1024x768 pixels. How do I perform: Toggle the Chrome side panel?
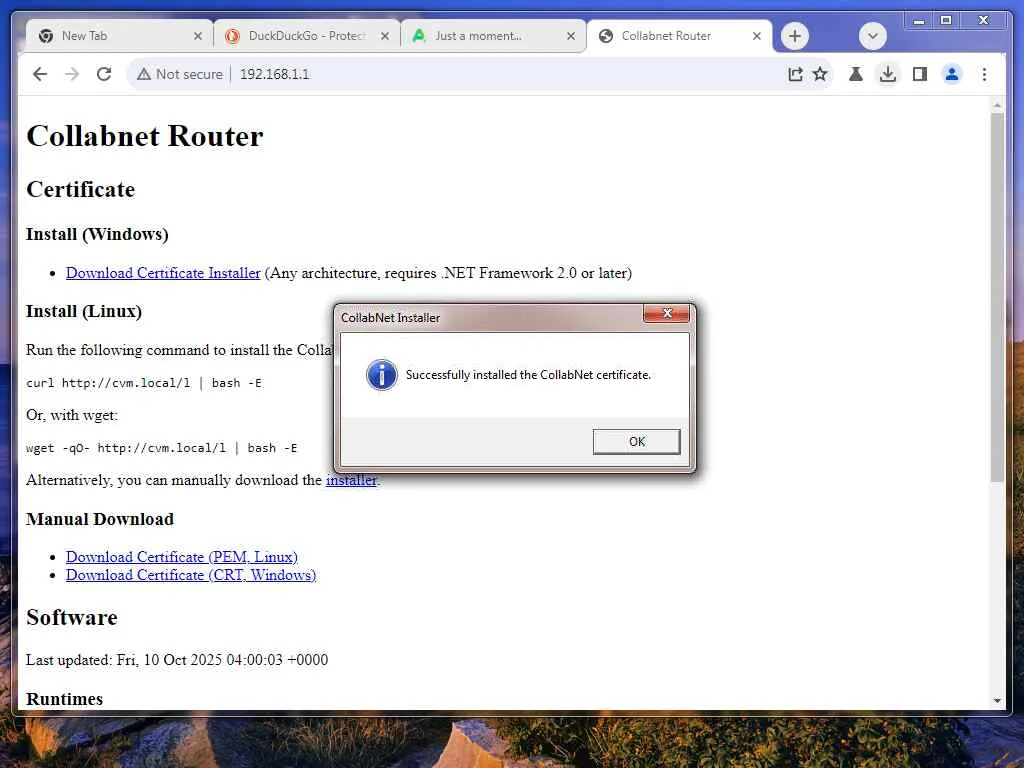[920, 74]
